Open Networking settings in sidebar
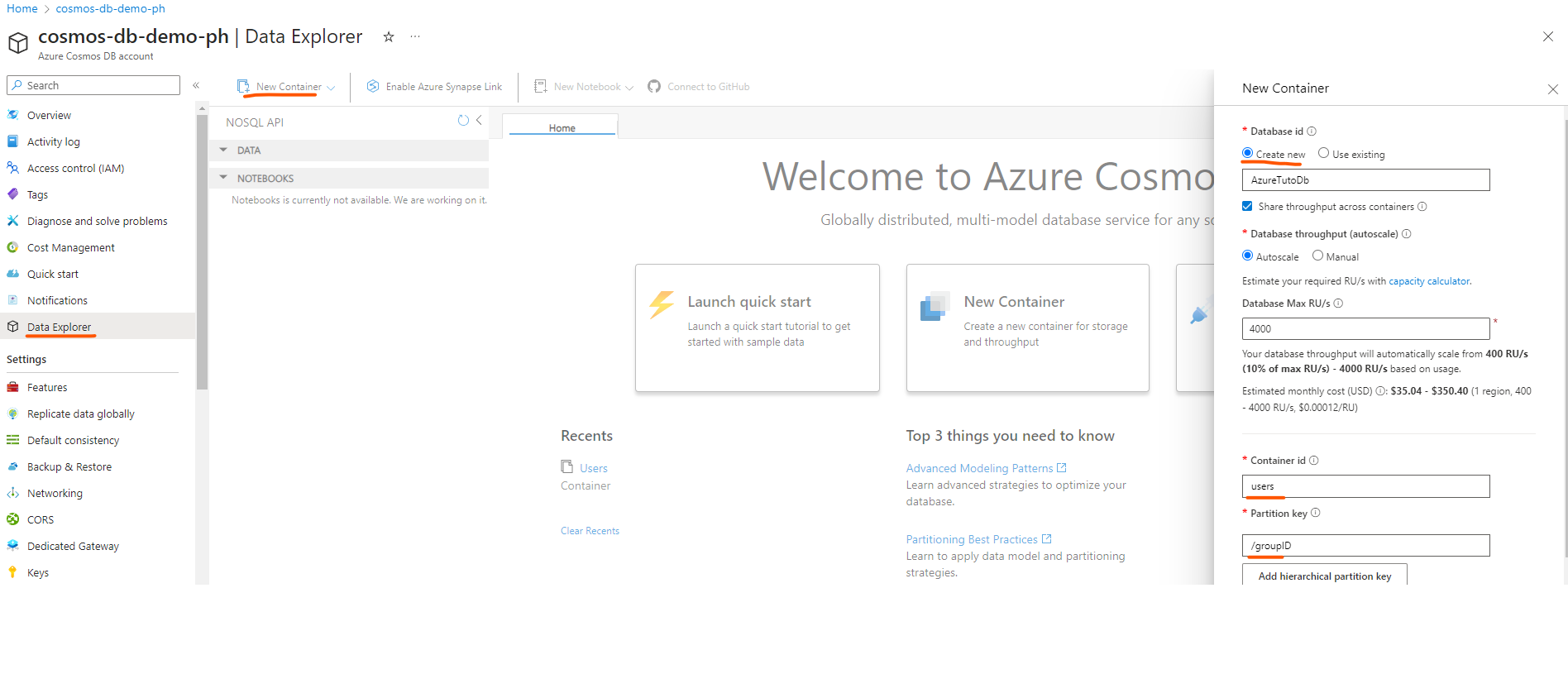 tap(55, 493)
